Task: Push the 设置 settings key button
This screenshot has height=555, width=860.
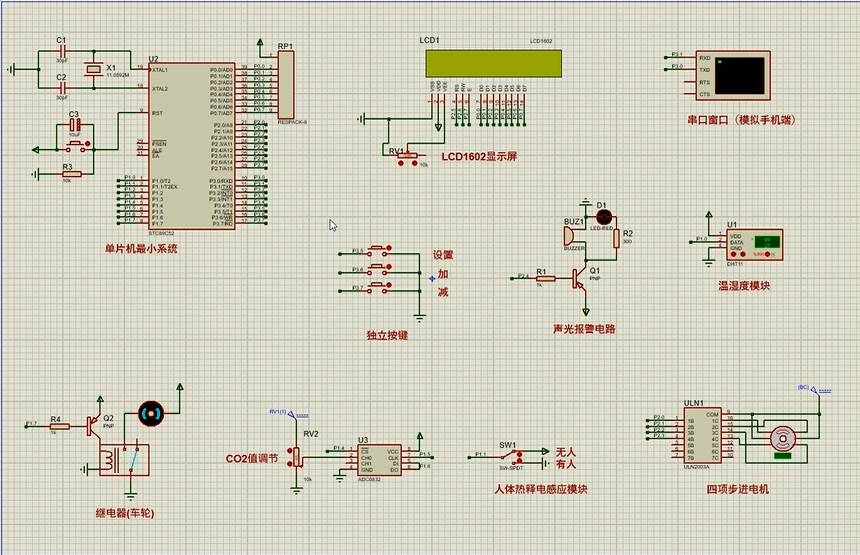Action: [x=378, y=251]
